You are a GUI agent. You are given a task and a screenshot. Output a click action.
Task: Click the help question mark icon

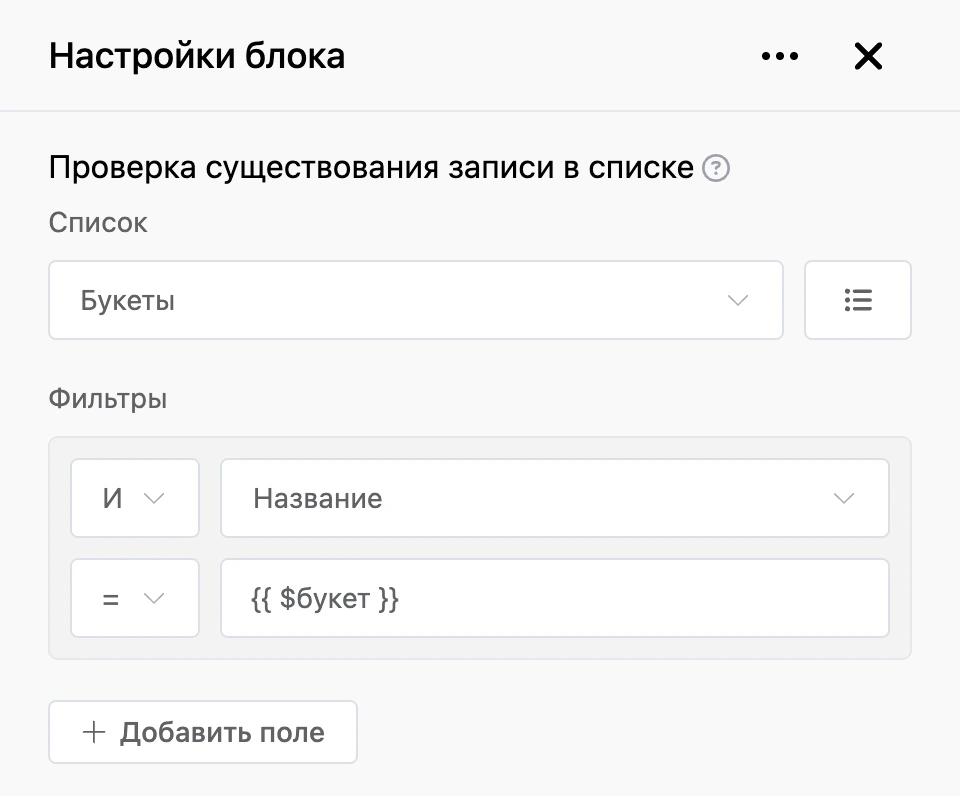click(716, 168)
